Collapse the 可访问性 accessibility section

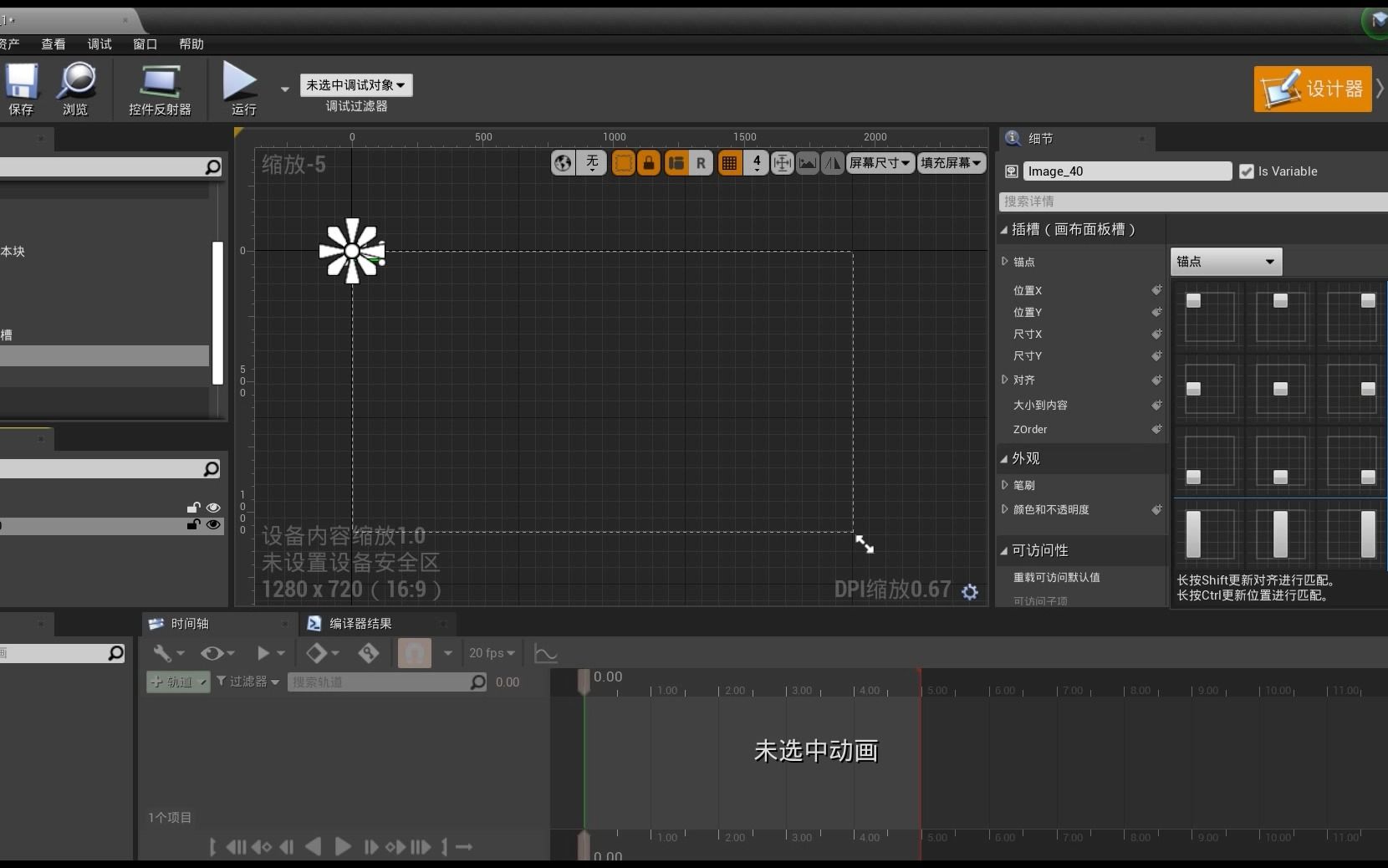1004,550
